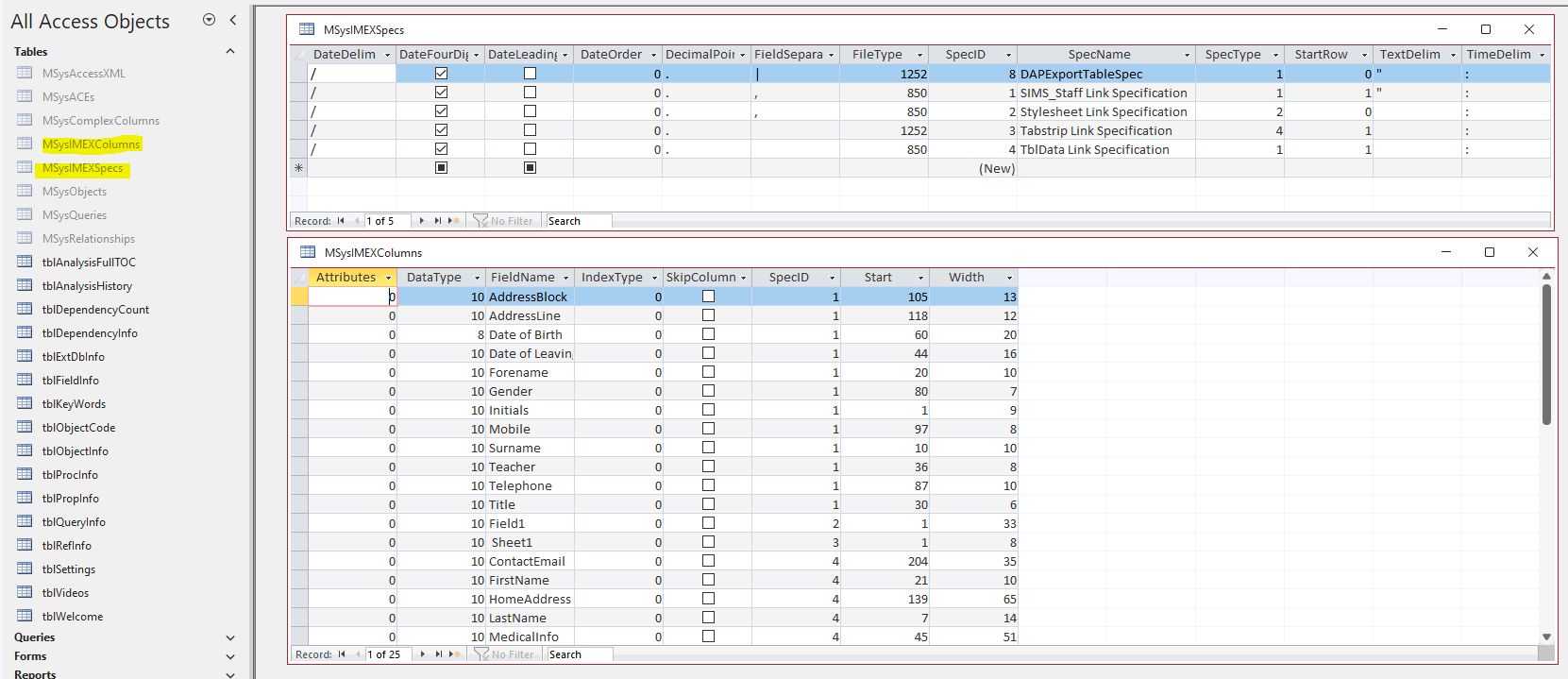Click the Search box in MSysIMEXColumns
The image size is (1568, 679).
point(580,654)
